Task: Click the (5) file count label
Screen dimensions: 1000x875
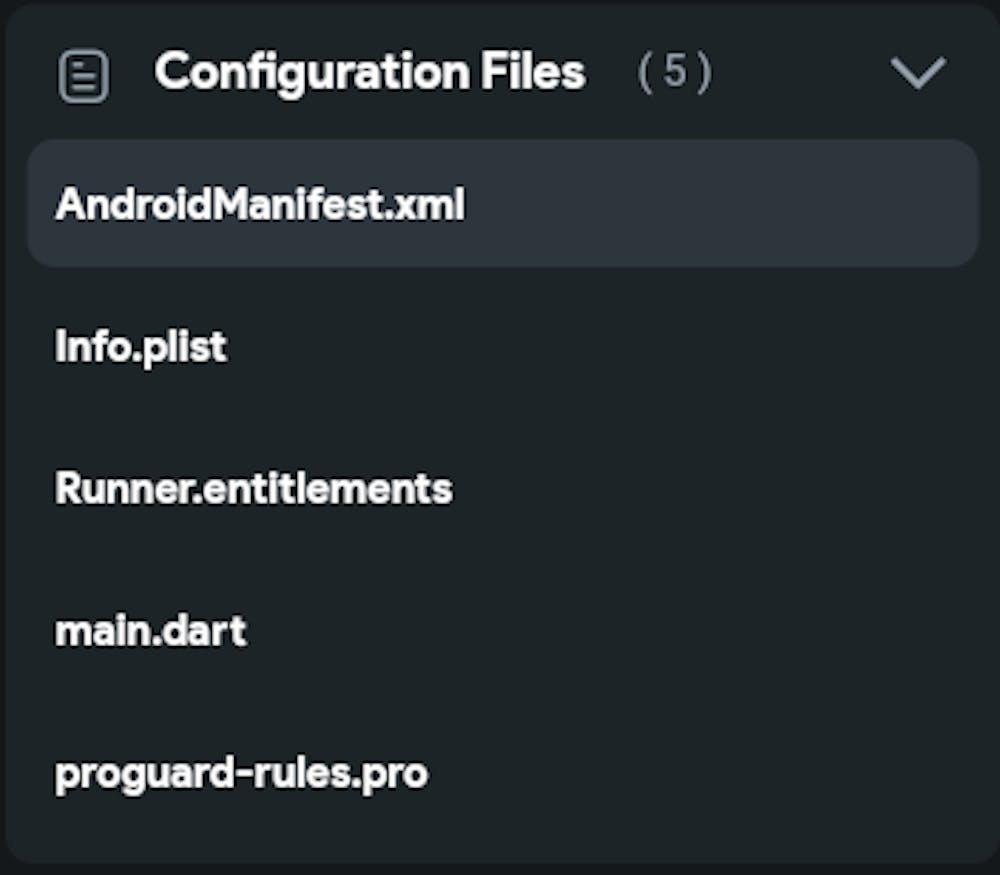Action: click(675, 73)
